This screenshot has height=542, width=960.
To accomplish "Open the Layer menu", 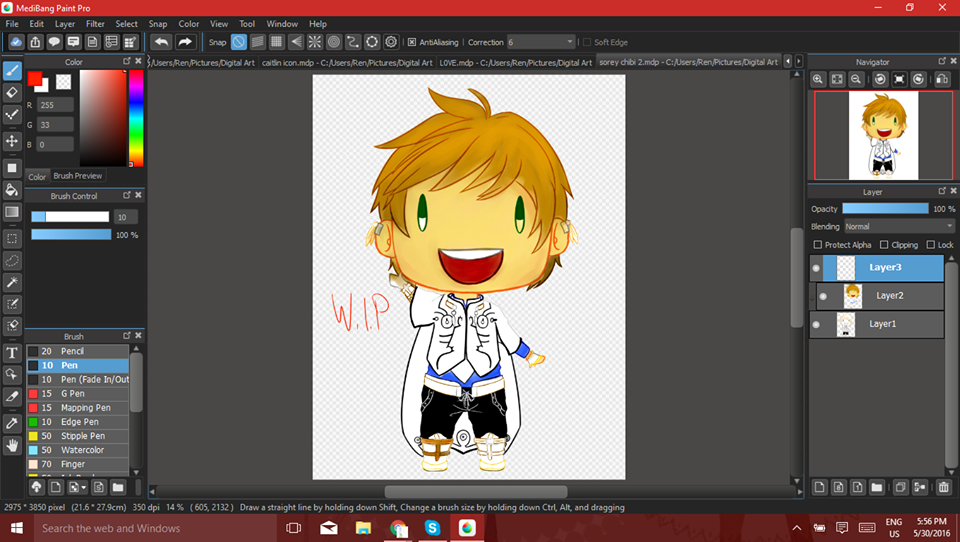I will (65, 24).
